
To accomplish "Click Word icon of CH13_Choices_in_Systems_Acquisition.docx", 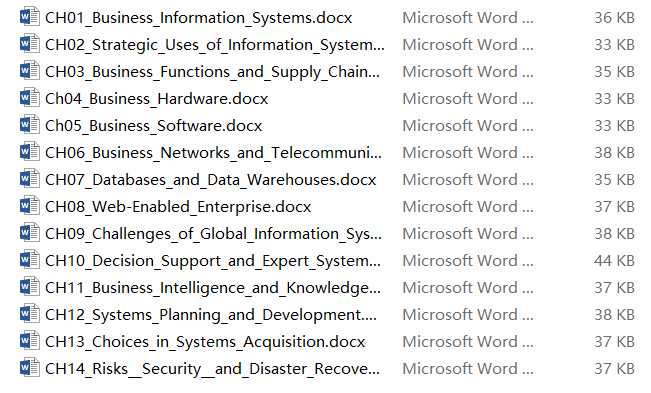I will (30, 341).
